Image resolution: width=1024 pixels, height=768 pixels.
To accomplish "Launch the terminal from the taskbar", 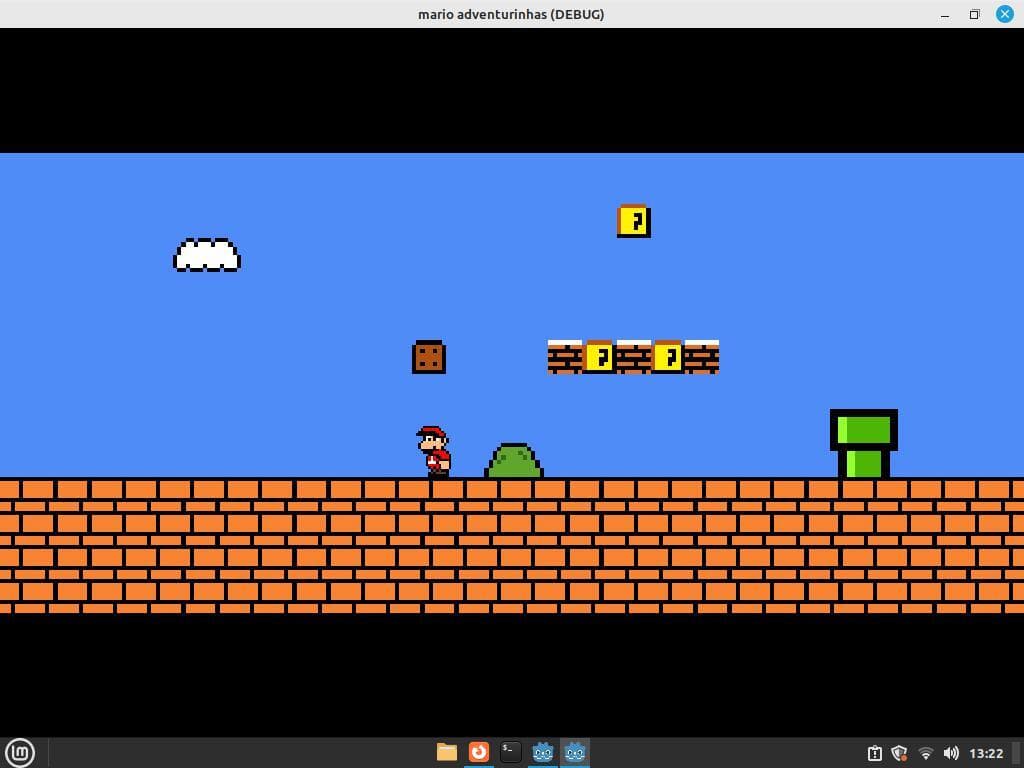I will 511,752.
